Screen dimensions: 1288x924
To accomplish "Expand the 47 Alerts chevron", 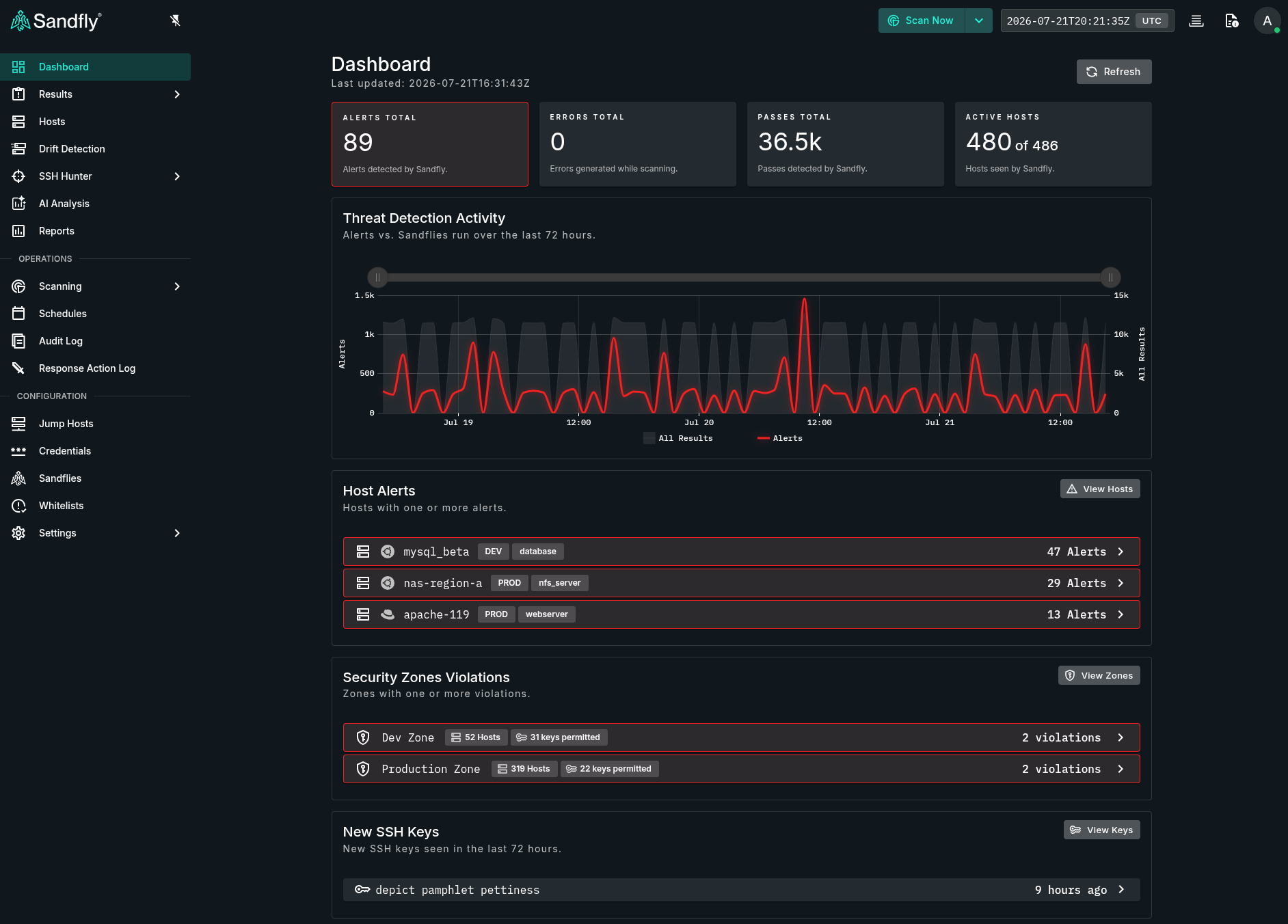I will (1121, 552).
